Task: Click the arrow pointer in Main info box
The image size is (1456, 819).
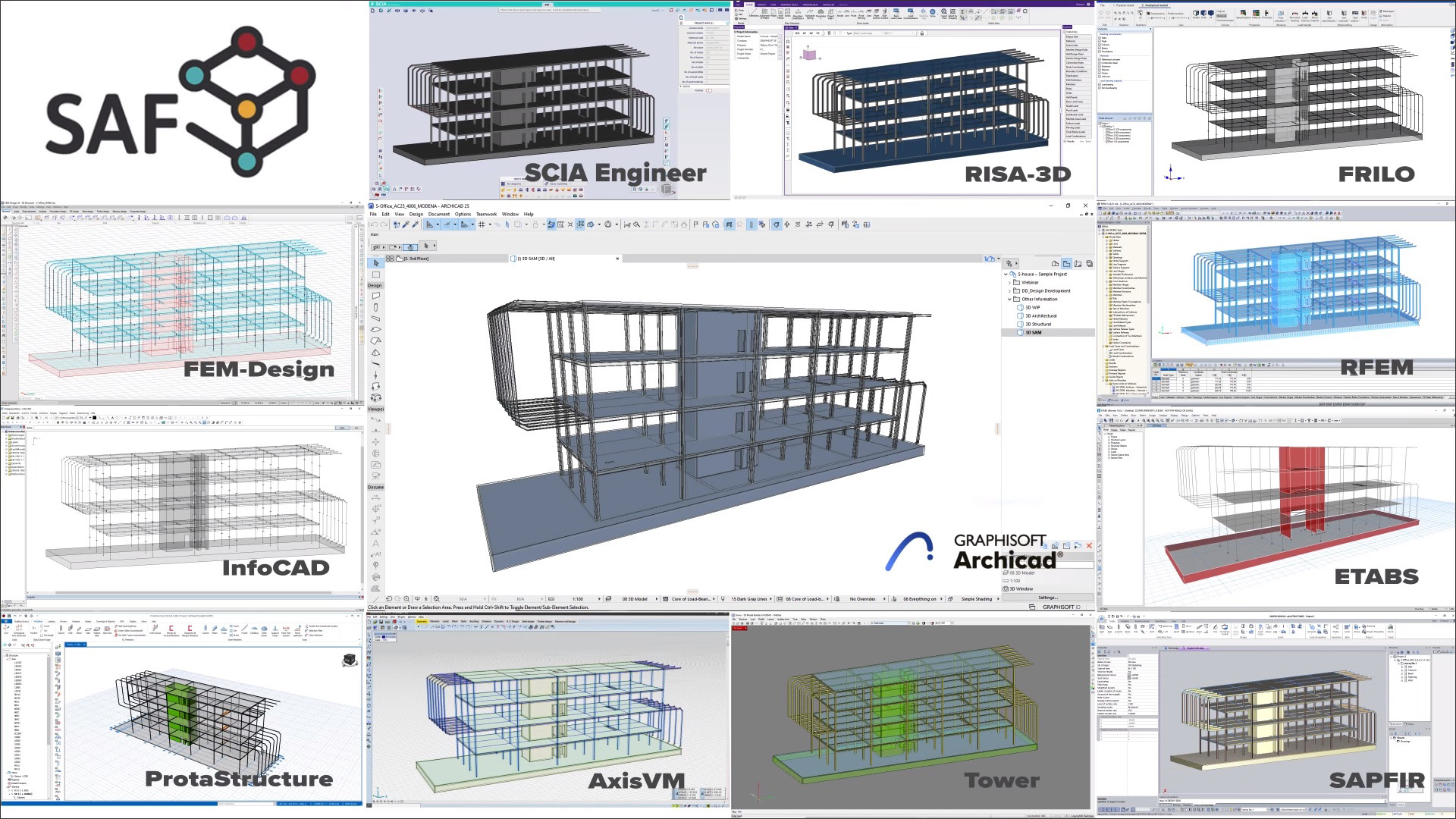Action: pos(426,246)
